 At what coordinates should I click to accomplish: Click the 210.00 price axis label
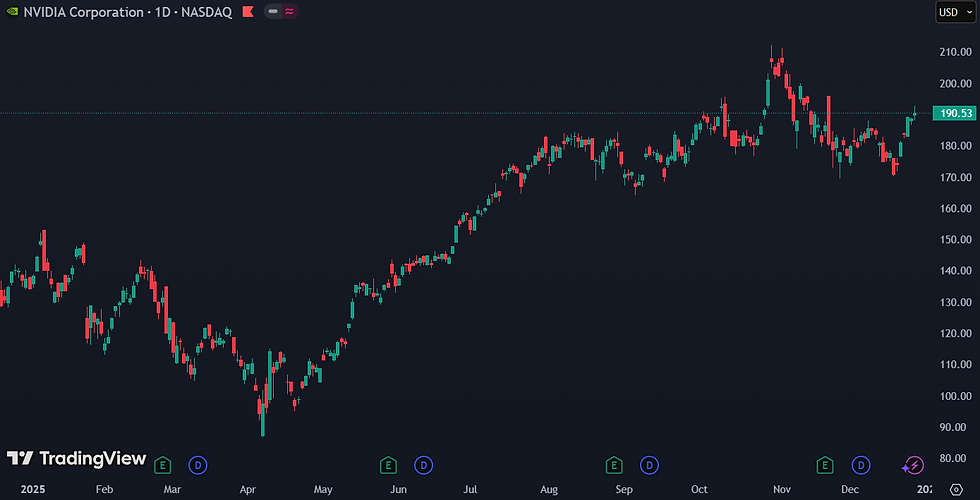tap(956, 52)
